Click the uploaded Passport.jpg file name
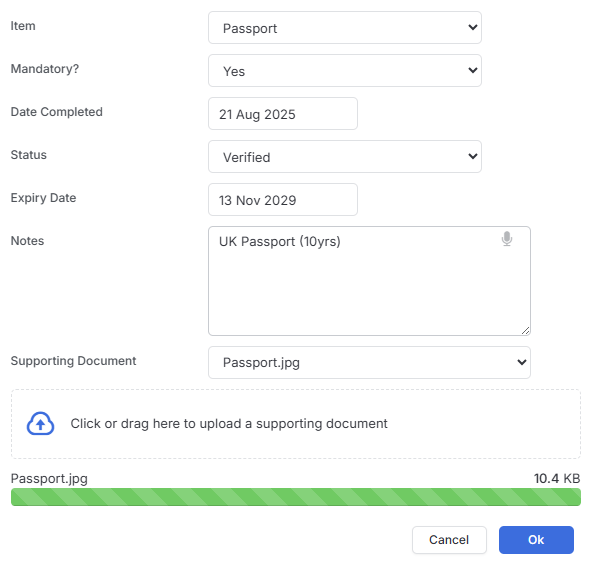The height and width of the screenshot is (566, 589). 49,478
